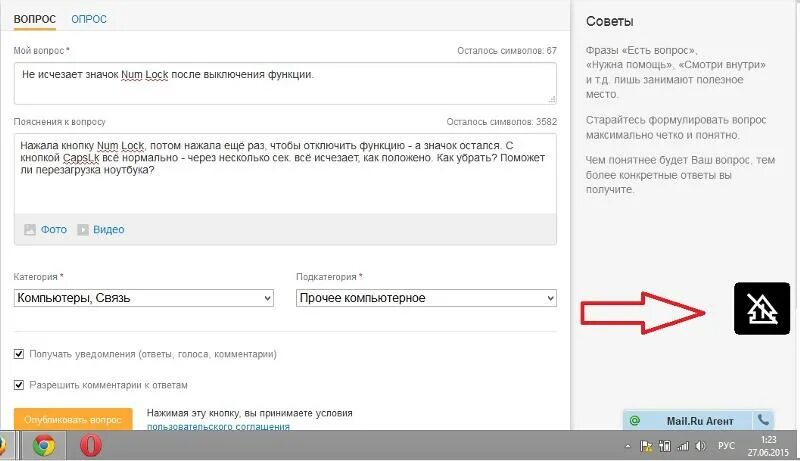800x461 pixels.
Task: Open the Подкатегория dropdown Прочее компьютерное
Action: 426,298
